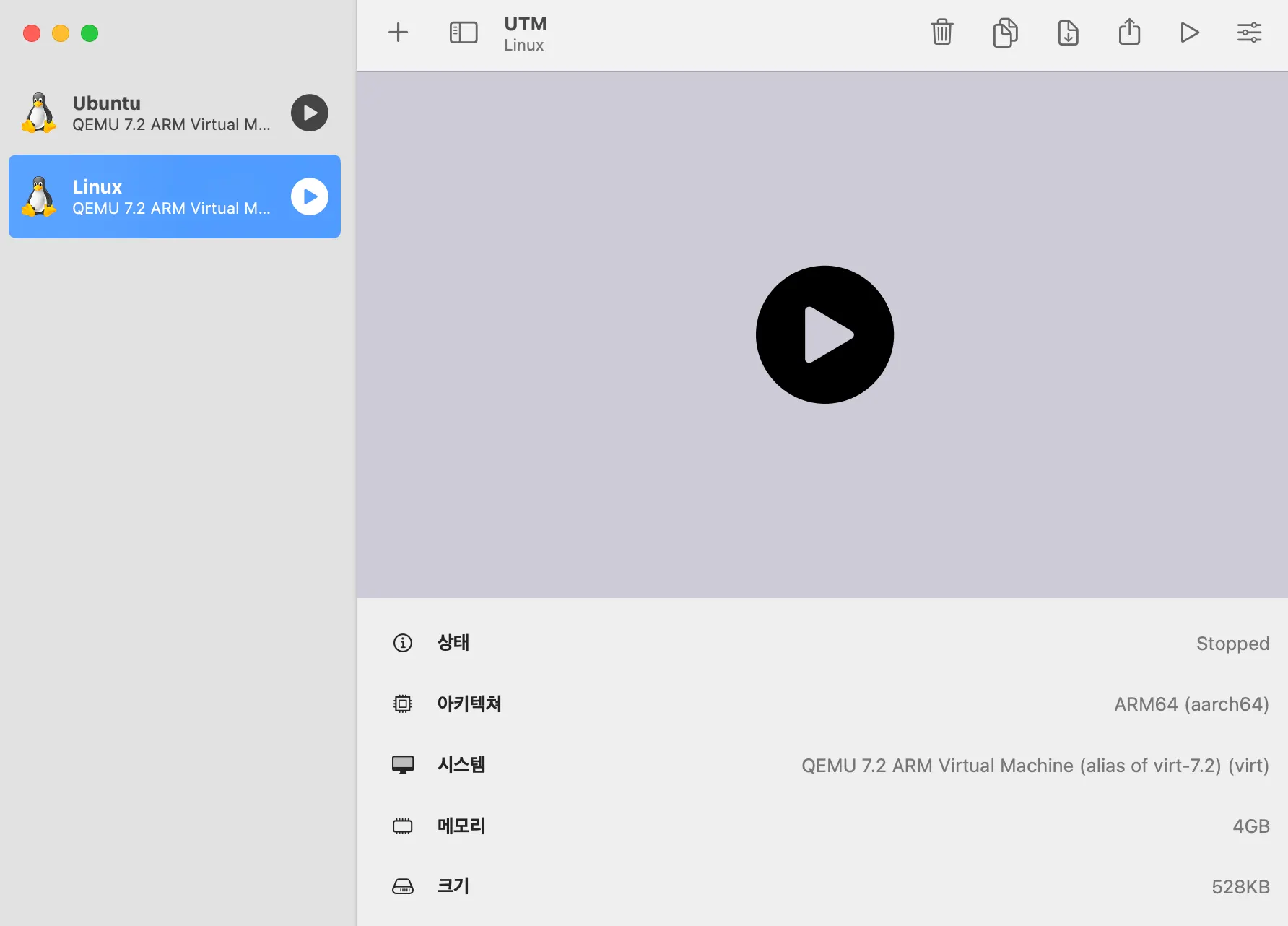Open VM settings with sliders icon
This screenshot has height=926, width=1288.
[1249, 33]
